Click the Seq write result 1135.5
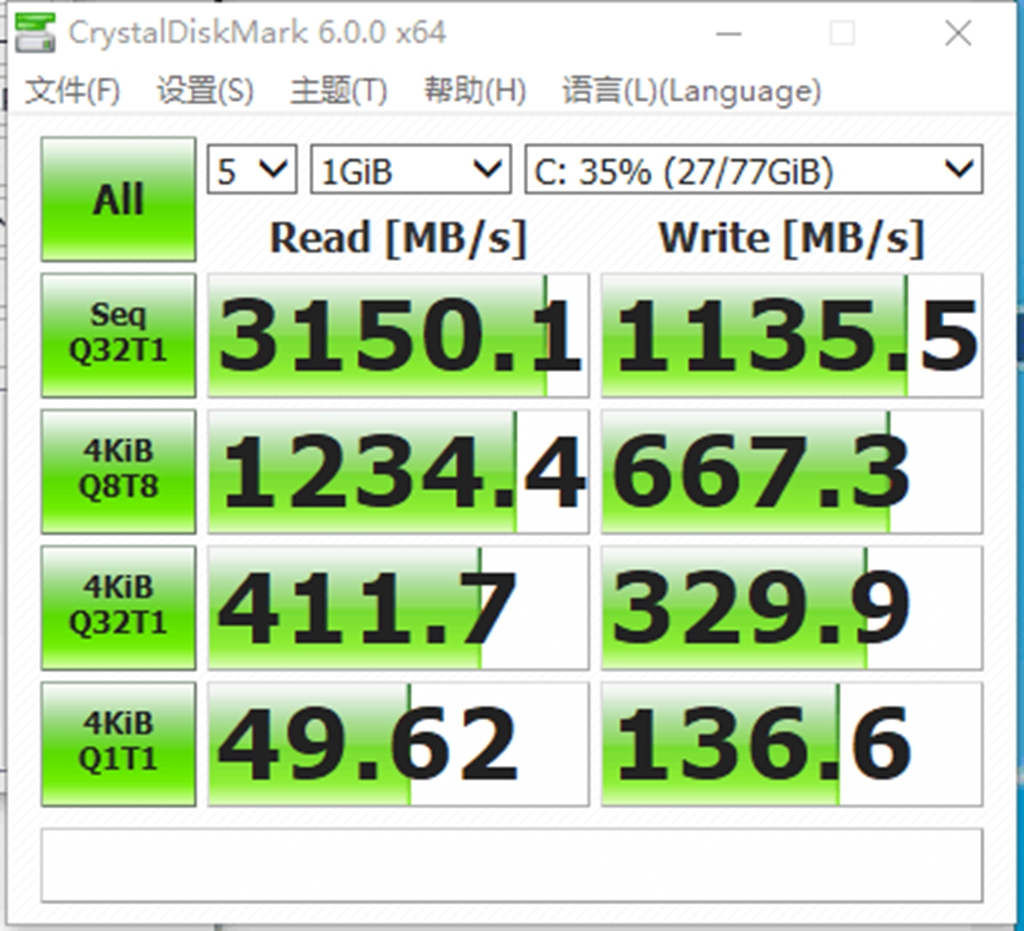 pos(791,336)
